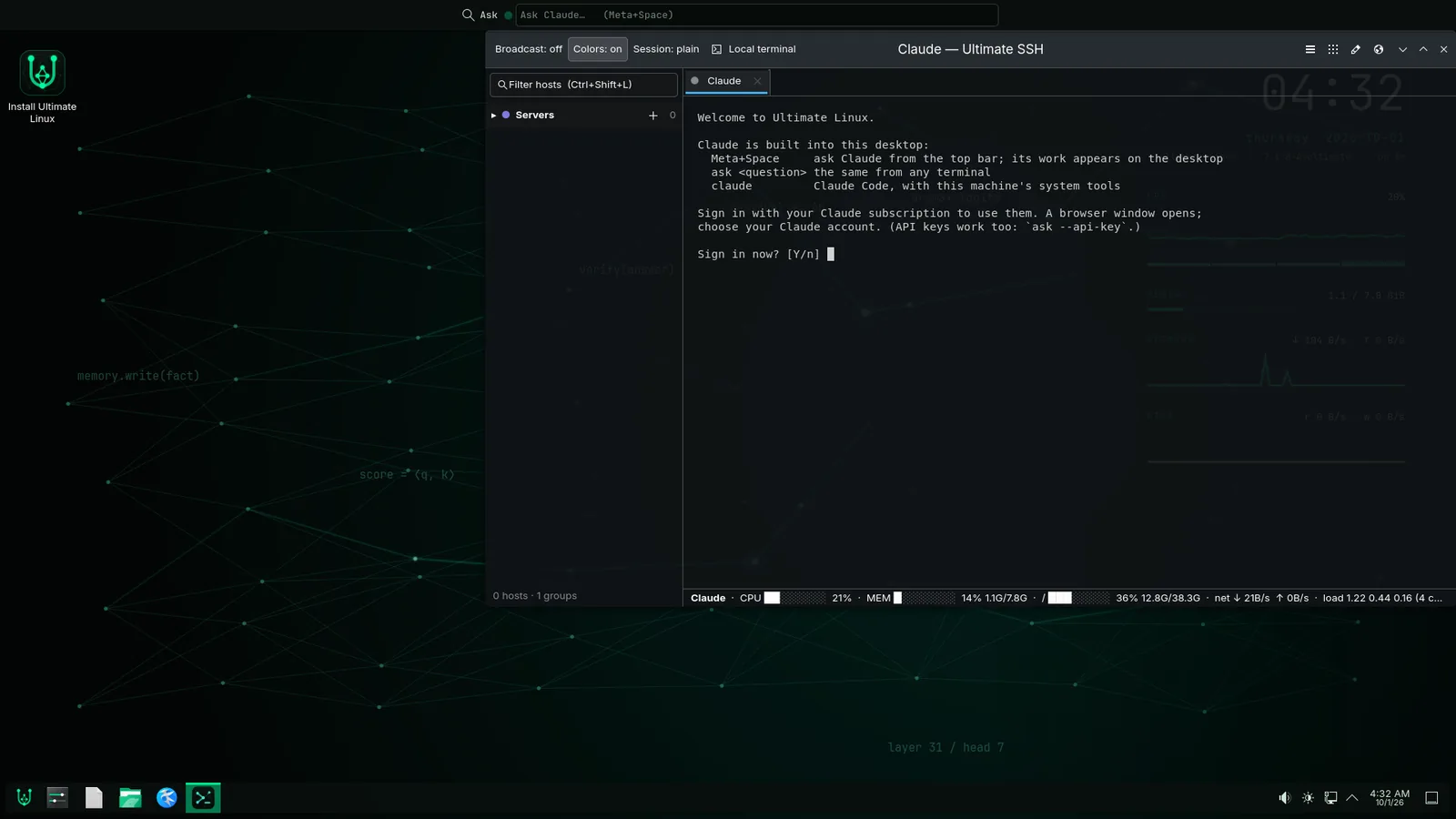Click the globe icon in title bar
This screenshot has width=1456, height=819.
tap(1379, 49)
